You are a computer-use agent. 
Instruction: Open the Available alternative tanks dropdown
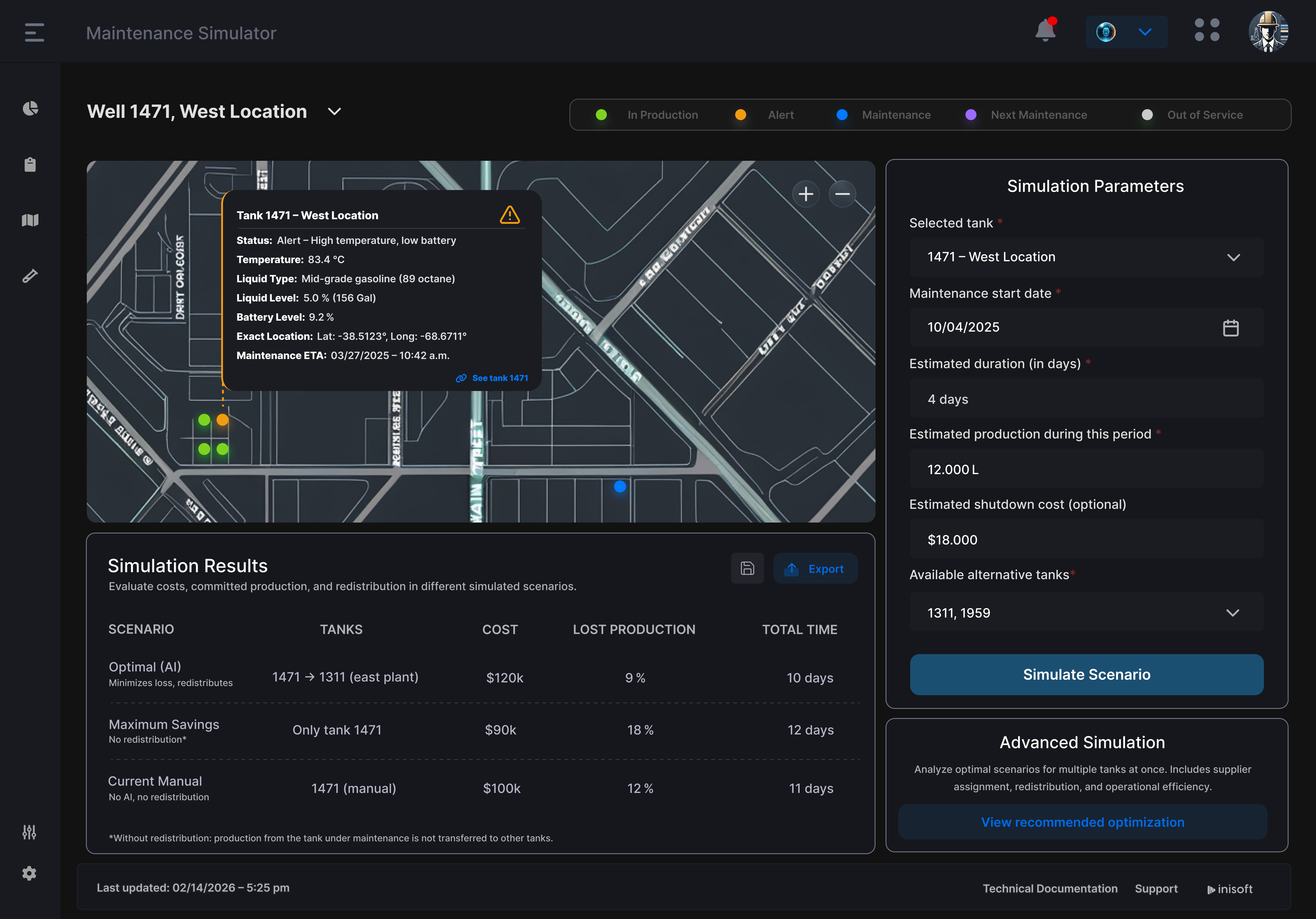click(1086, 612)
